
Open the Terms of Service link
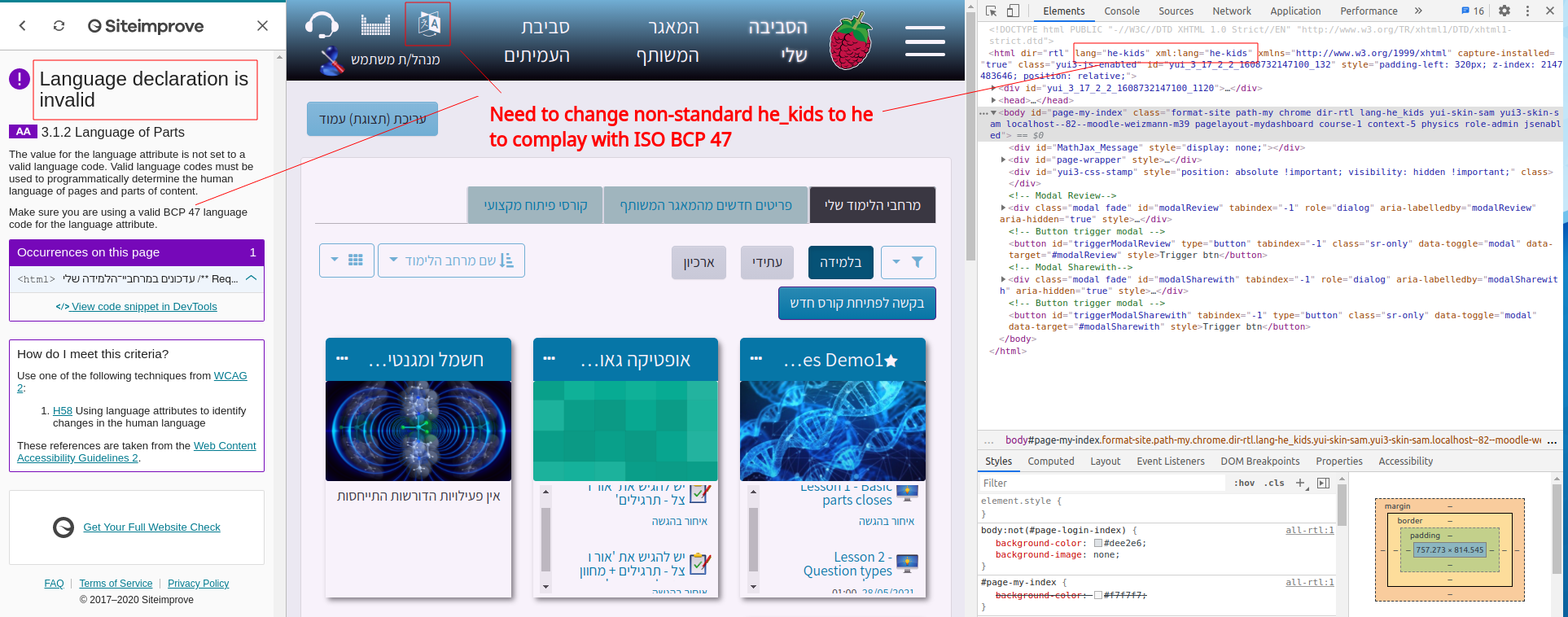116,584
